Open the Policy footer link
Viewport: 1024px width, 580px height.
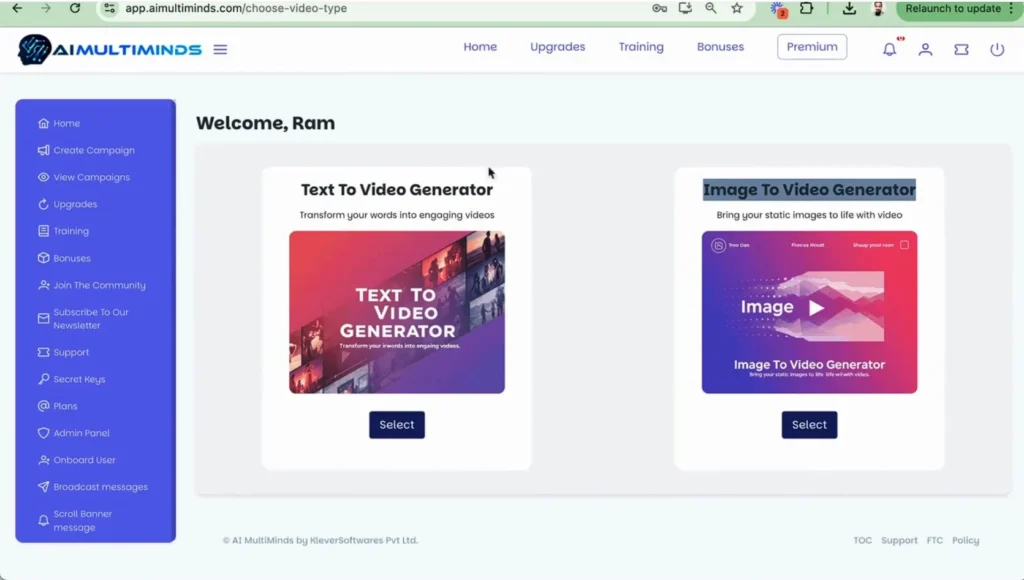[x=965, y=540]
